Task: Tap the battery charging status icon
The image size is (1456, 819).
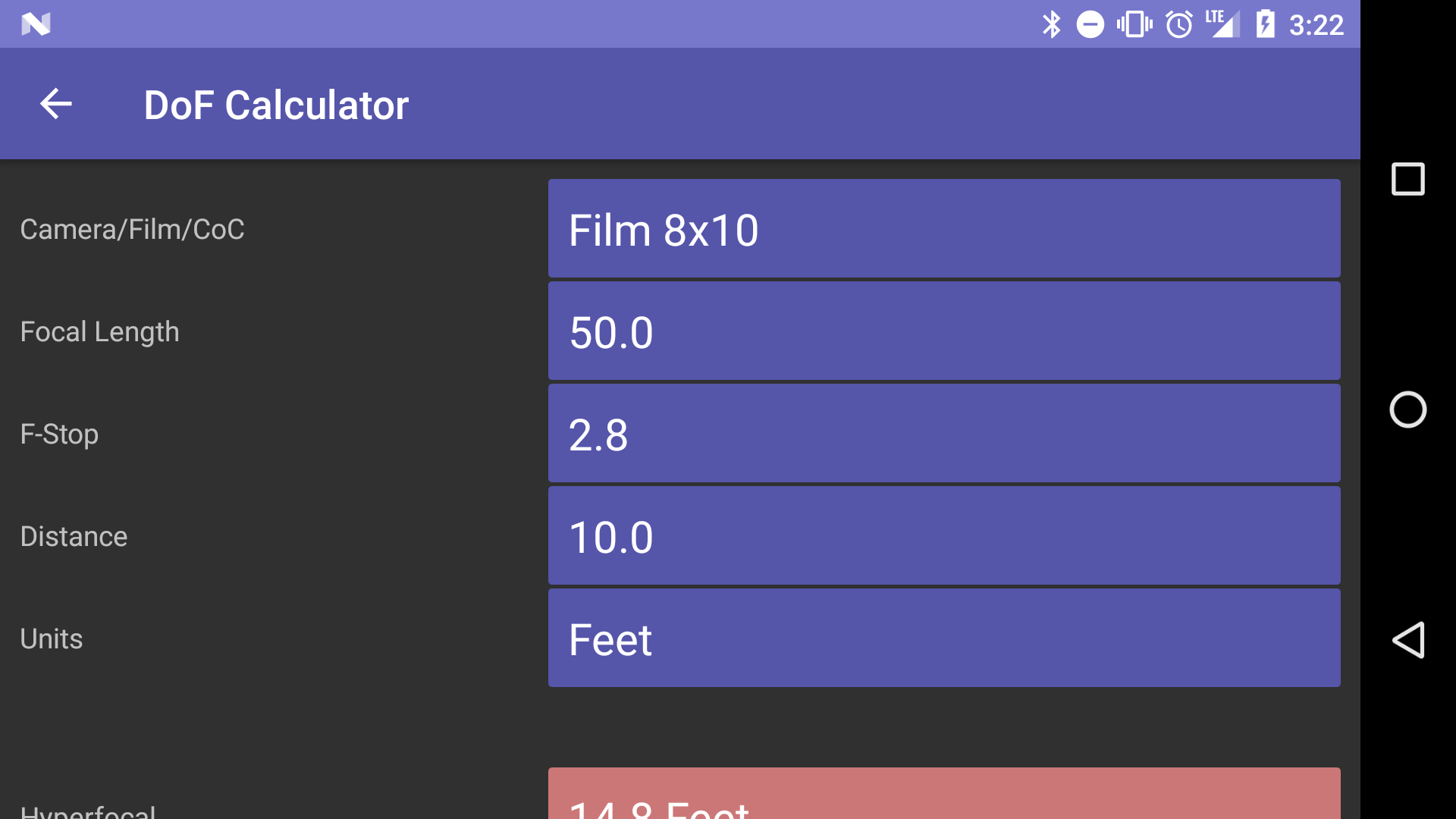Action: pyautogui.click(x=1265, y=24)
